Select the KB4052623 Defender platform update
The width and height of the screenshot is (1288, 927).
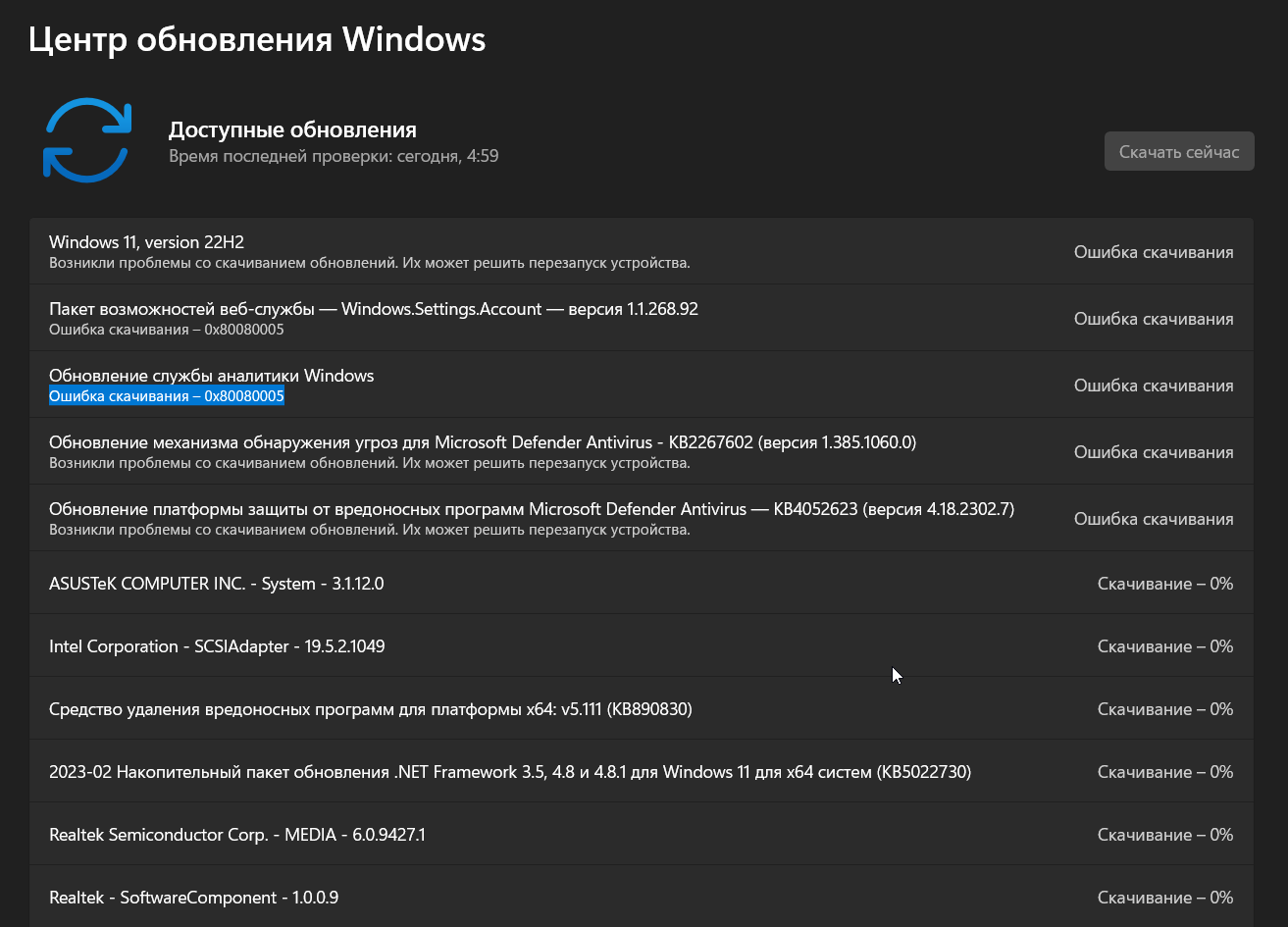(x=532, y=509)
